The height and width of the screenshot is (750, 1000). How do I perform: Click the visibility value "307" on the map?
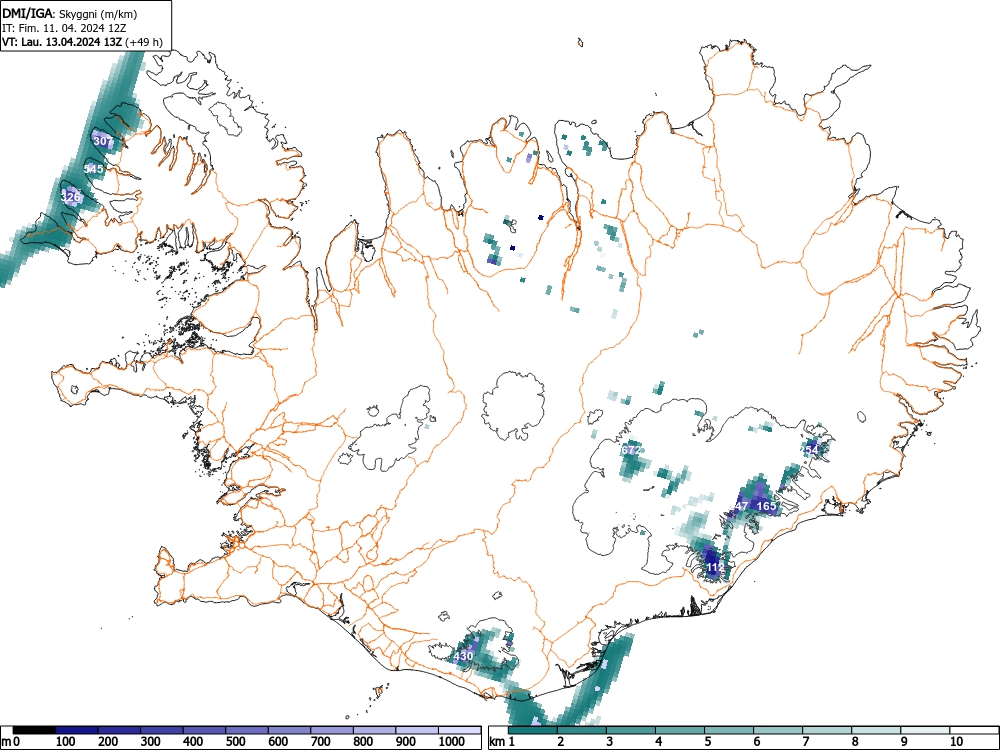103,141
